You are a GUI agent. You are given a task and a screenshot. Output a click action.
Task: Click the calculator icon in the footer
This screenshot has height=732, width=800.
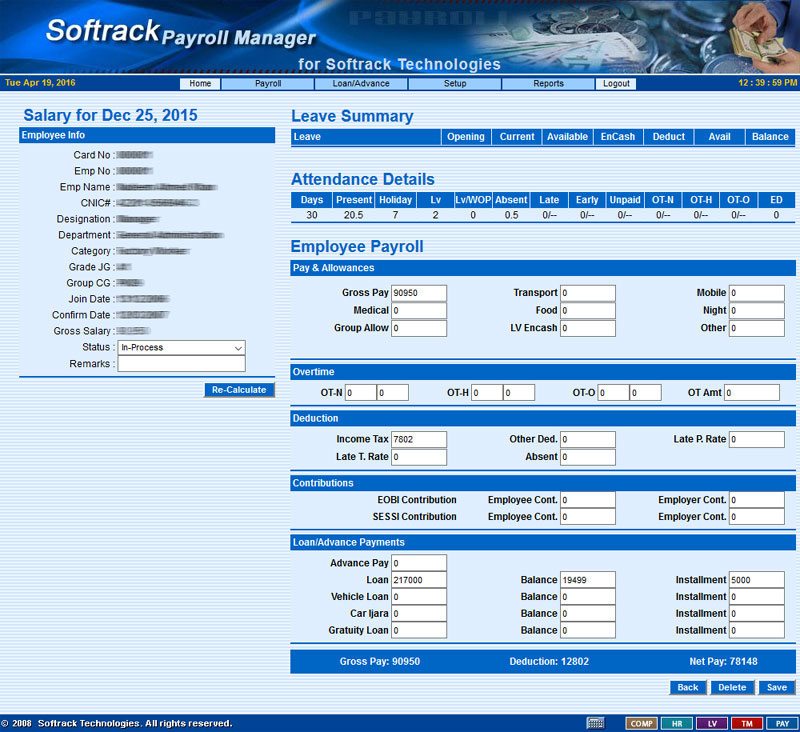click(x=595, y=723)
